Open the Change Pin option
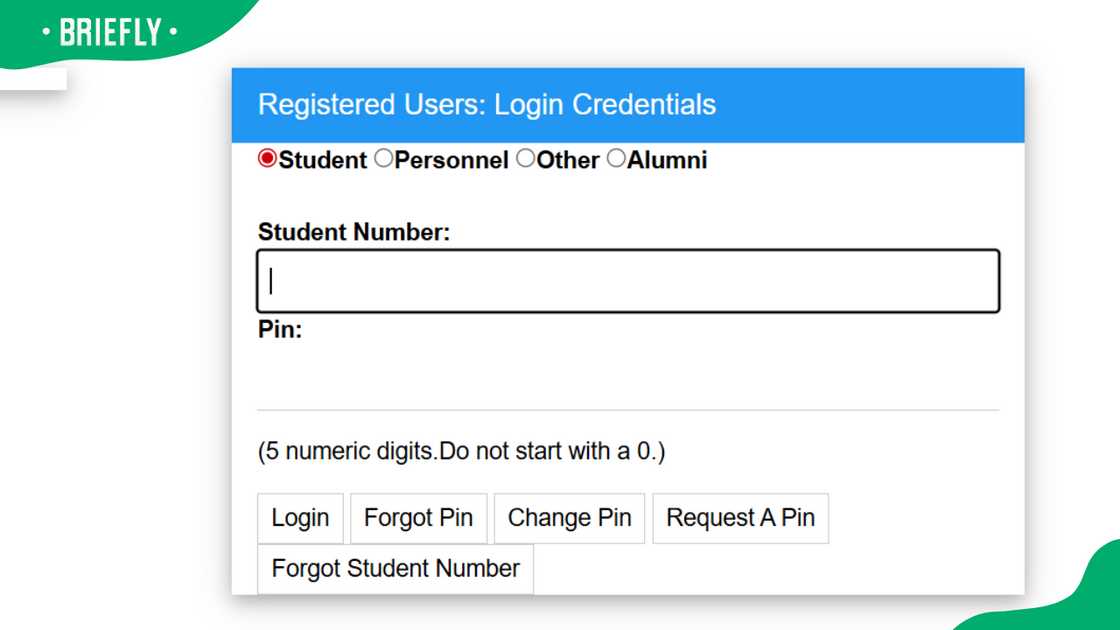 pyautogui.click(x=569, y=518)
